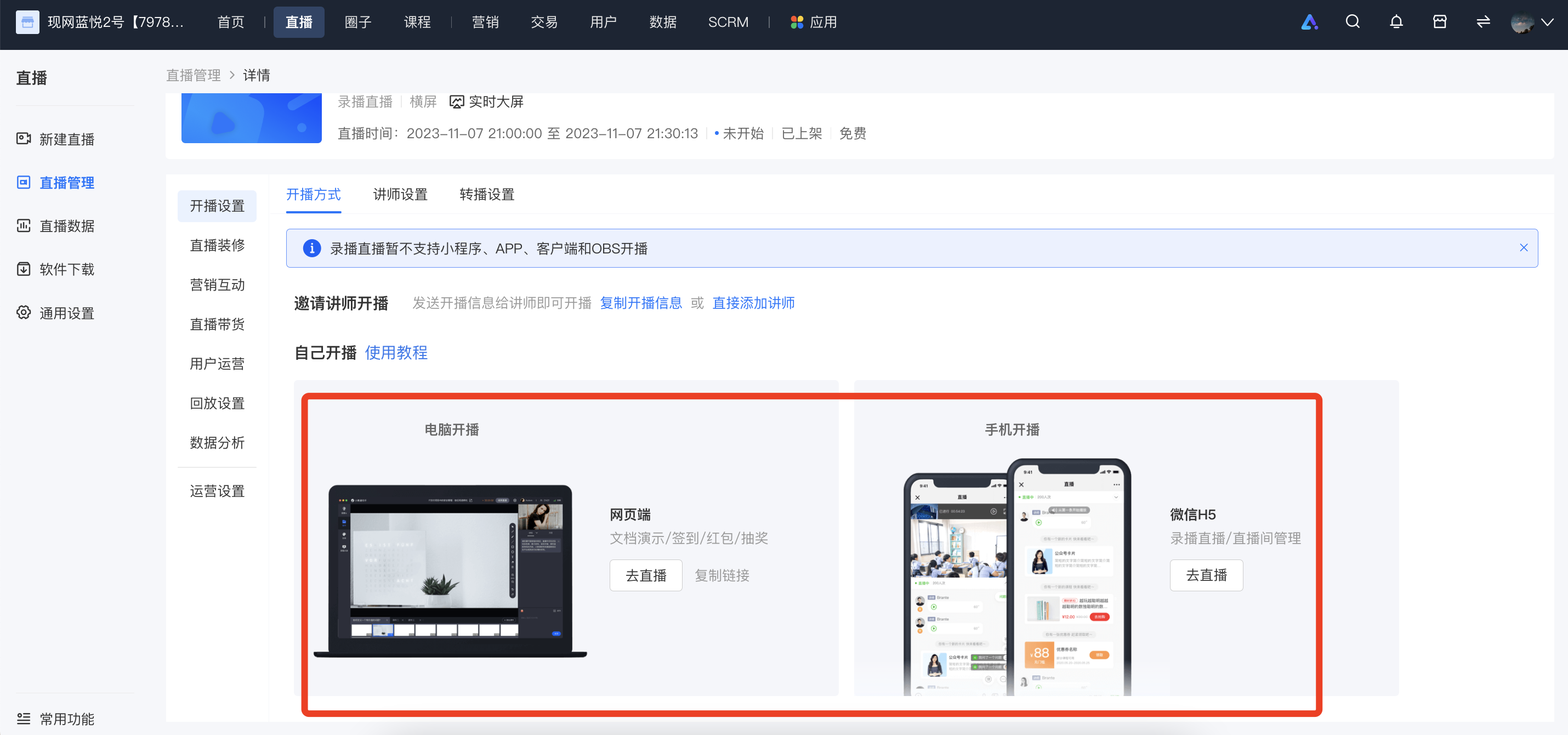Open the 应用 apps menu

(x=813, y=22)
